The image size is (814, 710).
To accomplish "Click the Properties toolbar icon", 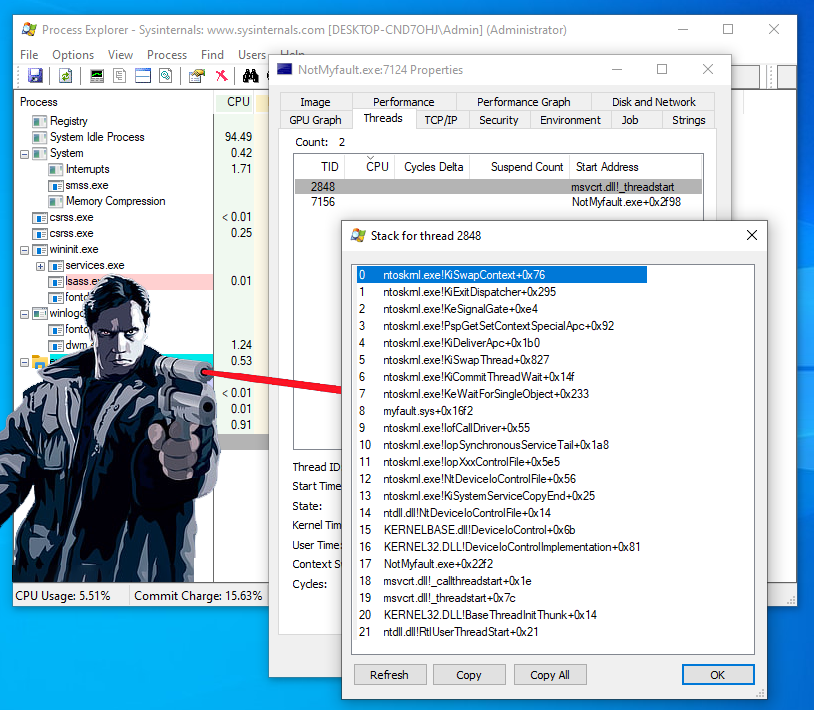I will click(197, 76).
